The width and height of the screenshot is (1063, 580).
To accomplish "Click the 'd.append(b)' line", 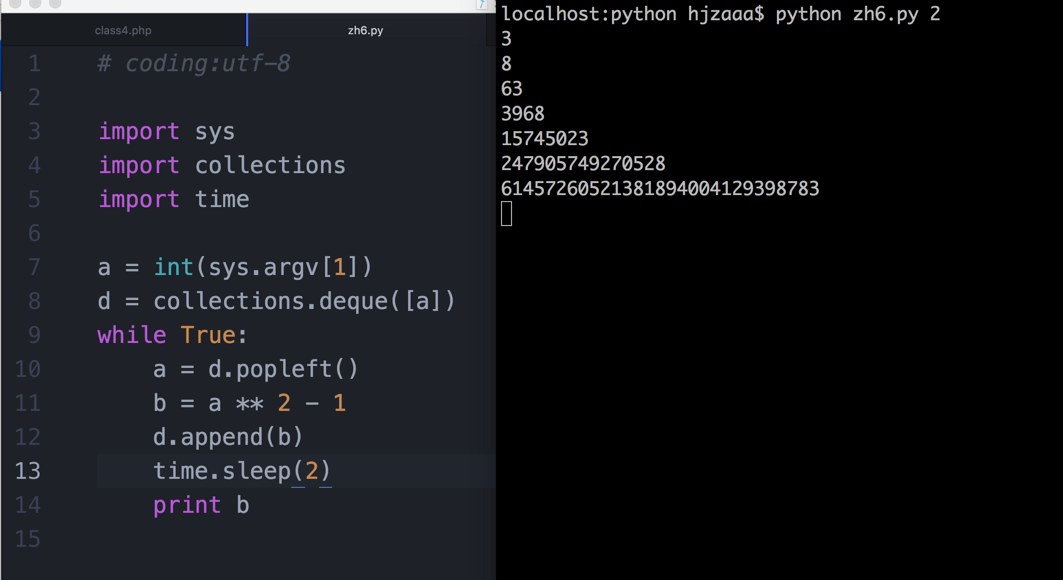I will tap(228, 437).
